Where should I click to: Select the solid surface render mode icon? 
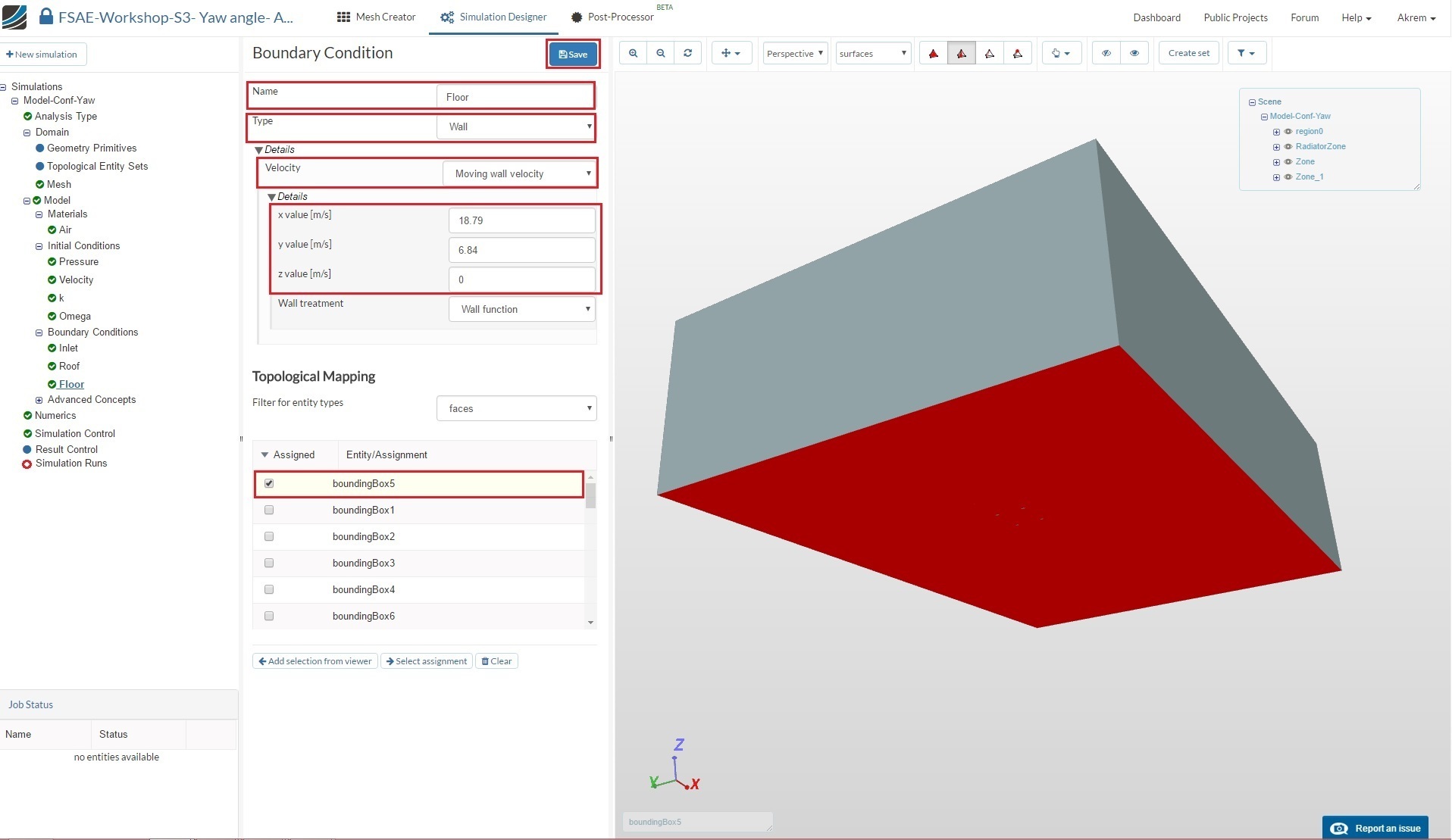934,53
